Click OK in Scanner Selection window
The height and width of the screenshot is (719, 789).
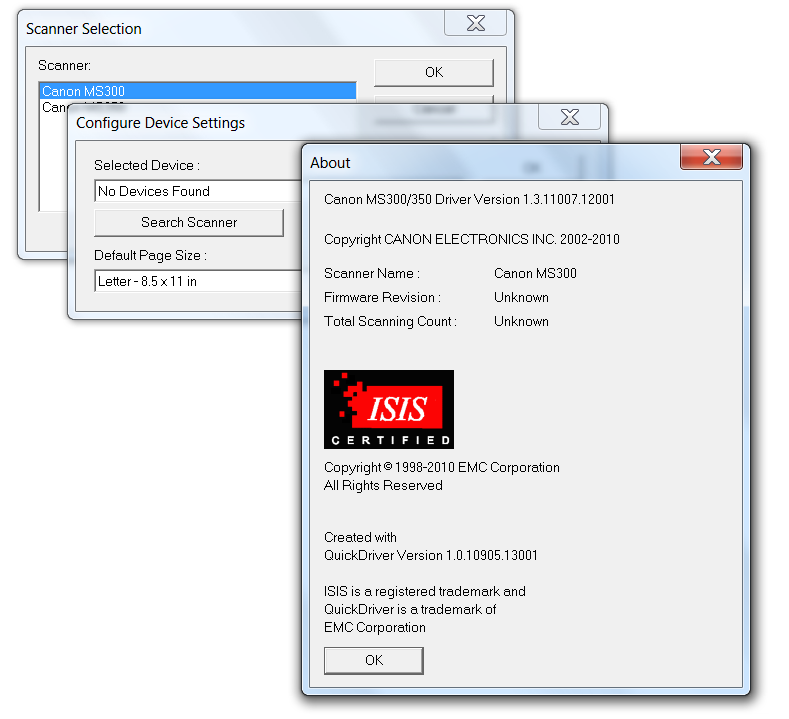434,72
